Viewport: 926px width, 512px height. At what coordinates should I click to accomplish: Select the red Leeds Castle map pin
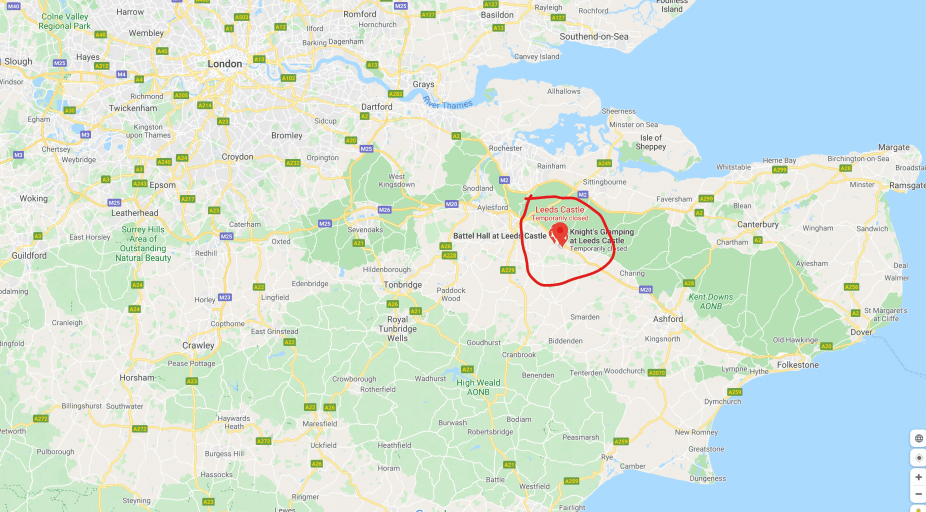(559, 233)
